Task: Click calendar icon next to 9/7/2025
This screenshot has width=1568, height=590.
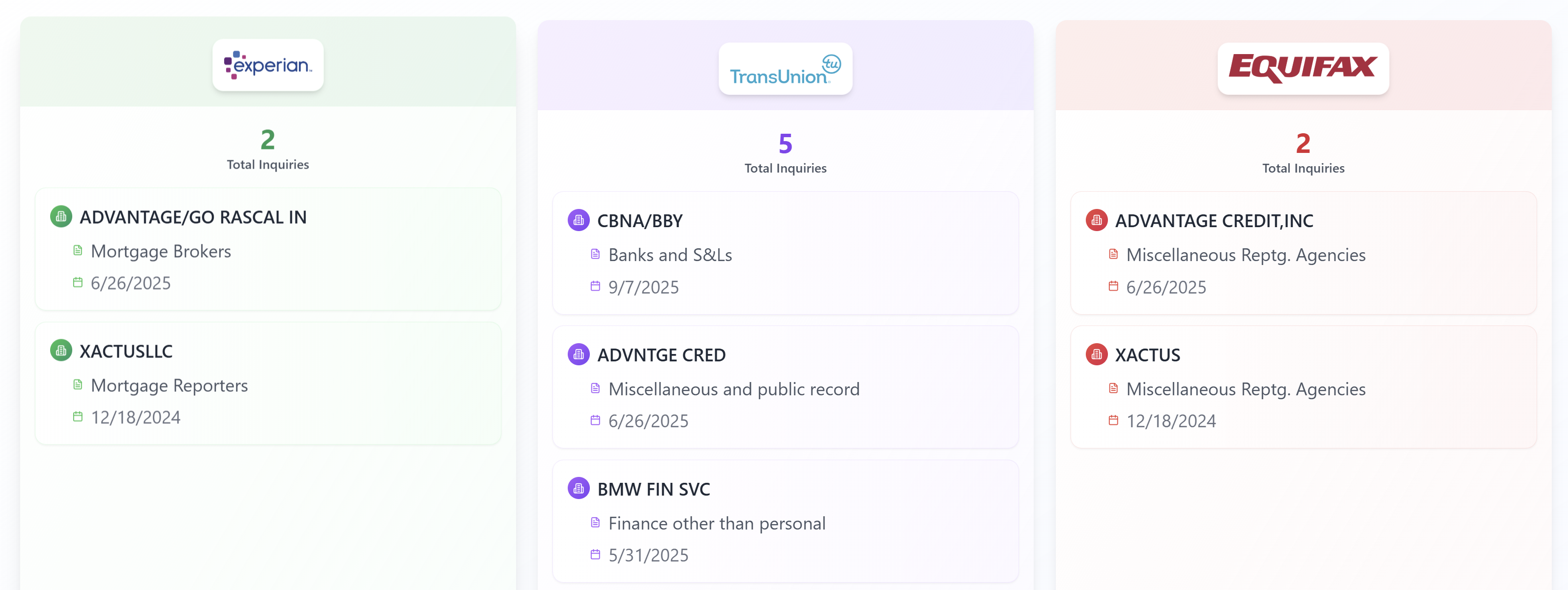Action: coord(595,286)
